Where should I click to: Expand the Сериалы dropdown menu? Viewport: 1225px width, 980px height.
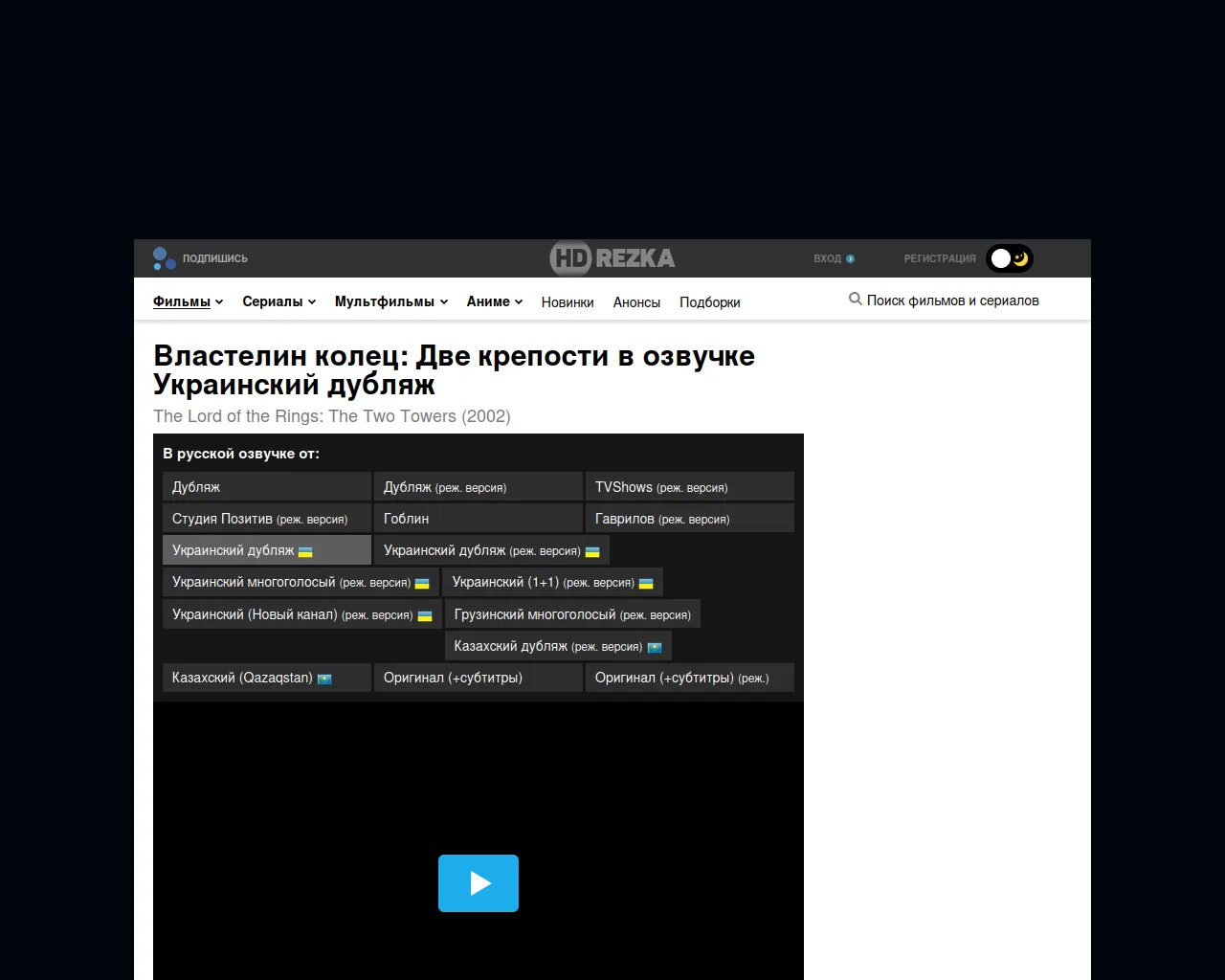click(x=278, y=301)
